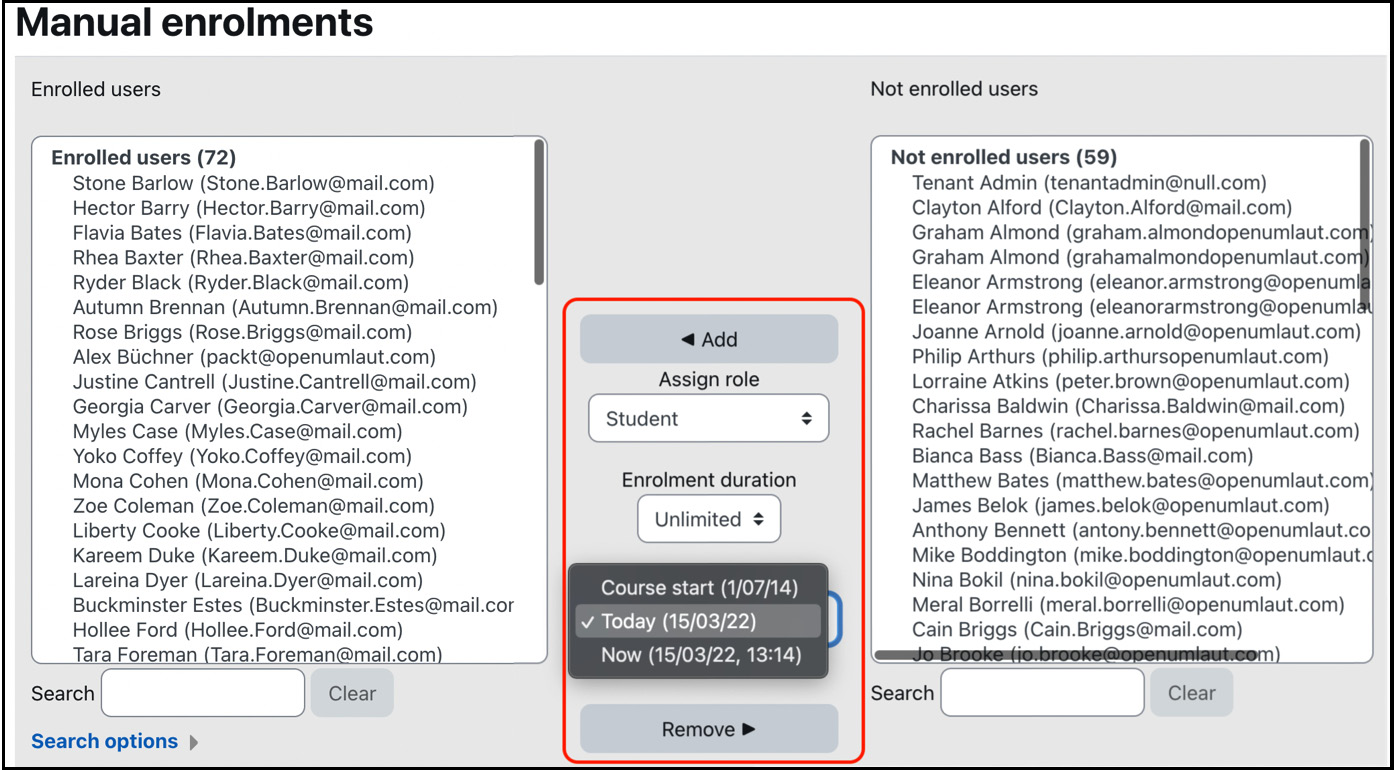Select Nina Bokil in not enrolled users
The height and width of the screenshot is (770, 1395).
pos(1097,580)
